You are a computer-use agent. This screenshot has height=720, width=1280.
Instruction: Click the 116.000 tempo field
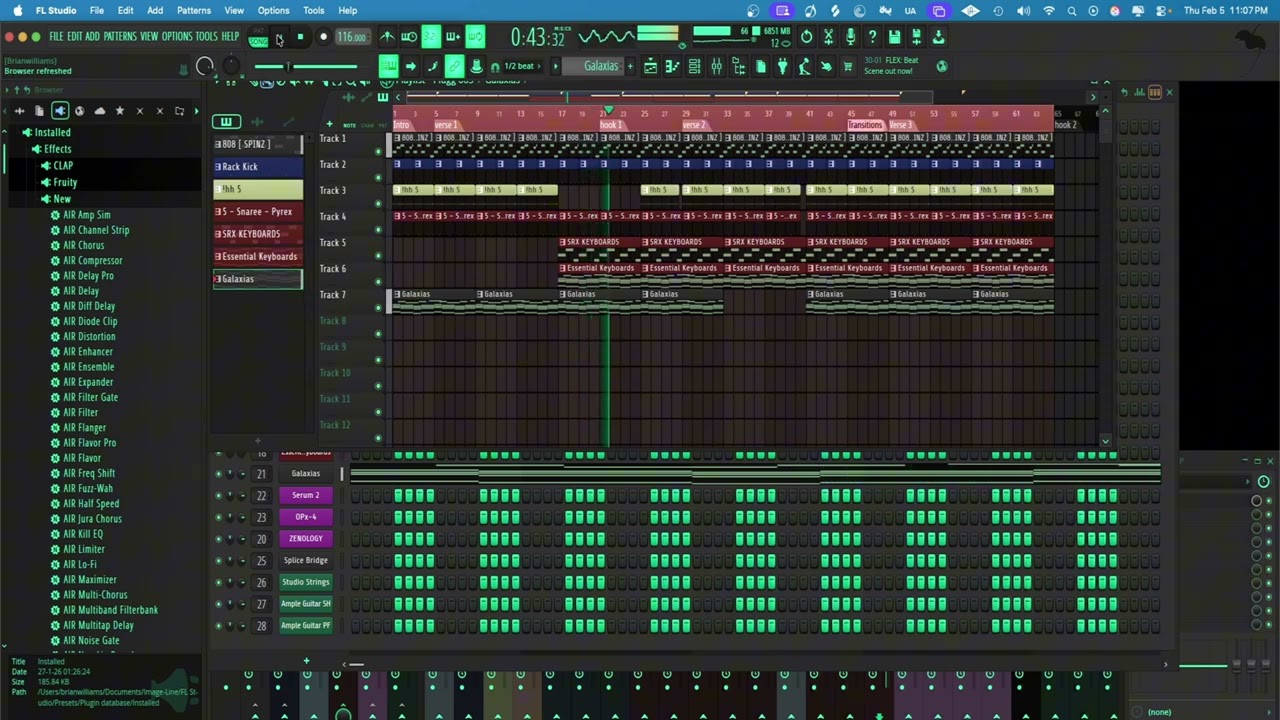pos(351,38)
